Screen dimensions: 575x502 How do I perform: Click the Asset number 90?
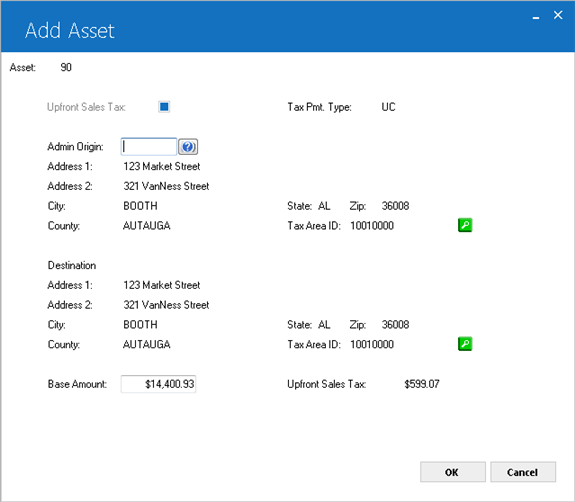pos(66,67)
